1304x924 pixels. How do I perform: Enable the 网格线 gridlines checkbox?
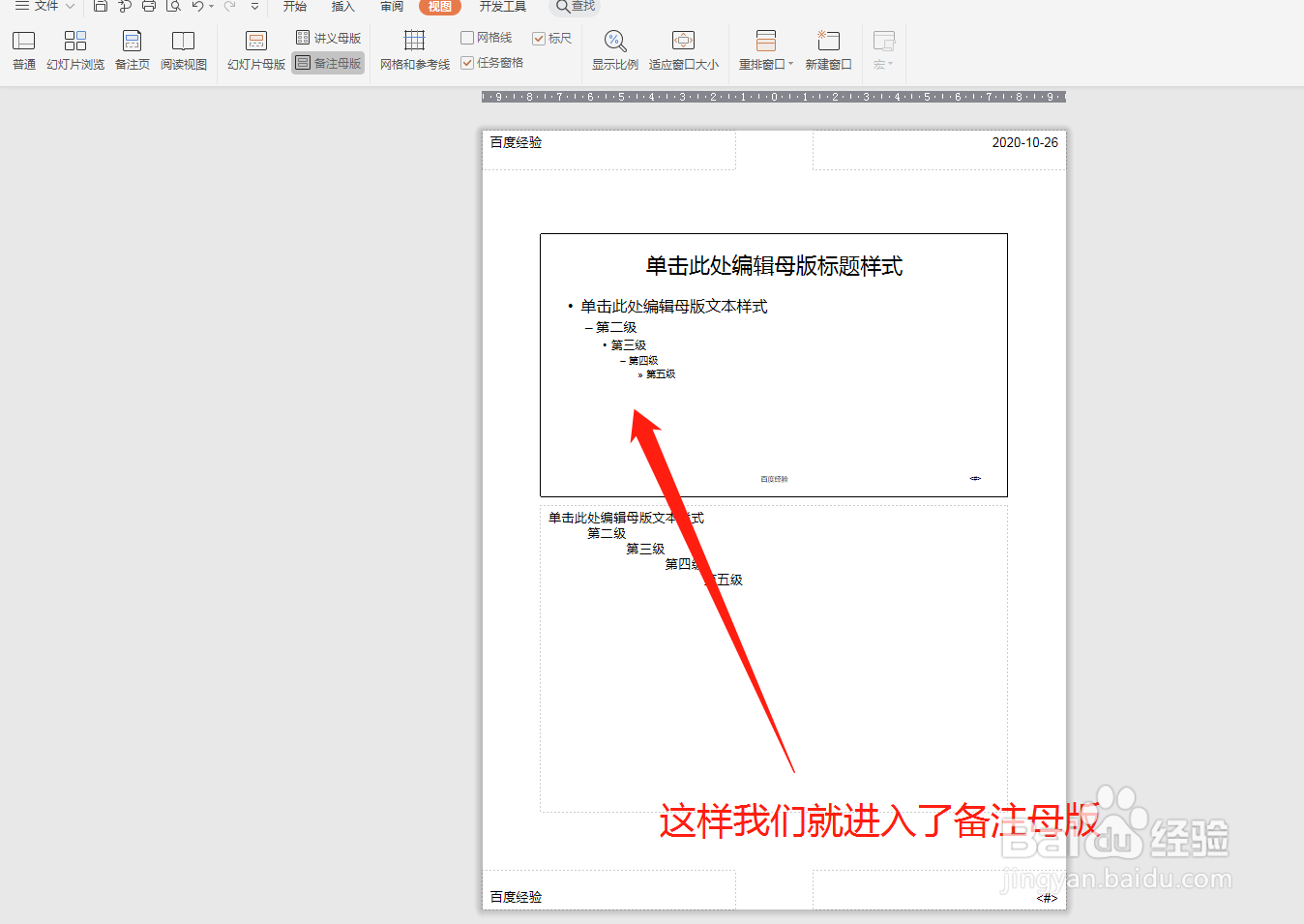tap(467, 38)
